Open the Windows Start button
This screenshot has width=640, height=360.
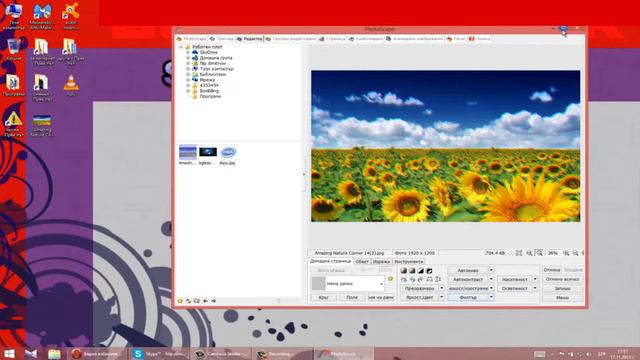(x=9, y=353)
